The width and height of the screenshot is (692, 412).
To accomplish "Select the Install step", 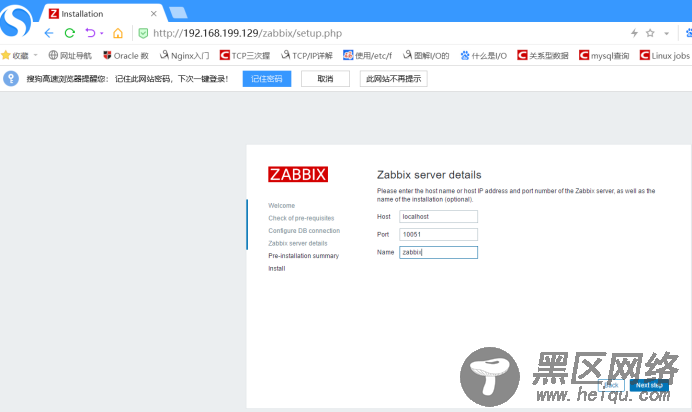I will tap(277, 268).
